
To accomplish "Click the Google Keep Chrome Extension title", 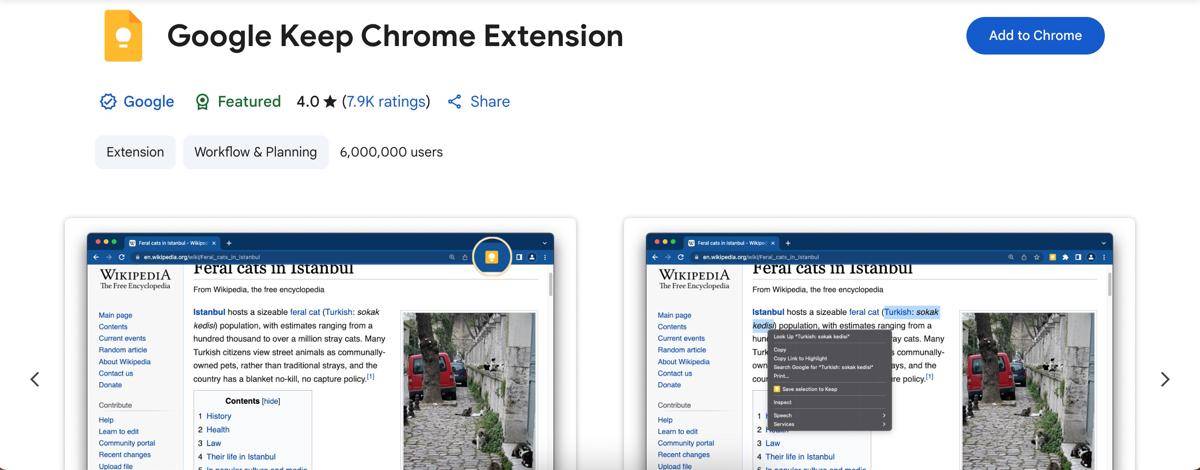I will click(395, 36).
